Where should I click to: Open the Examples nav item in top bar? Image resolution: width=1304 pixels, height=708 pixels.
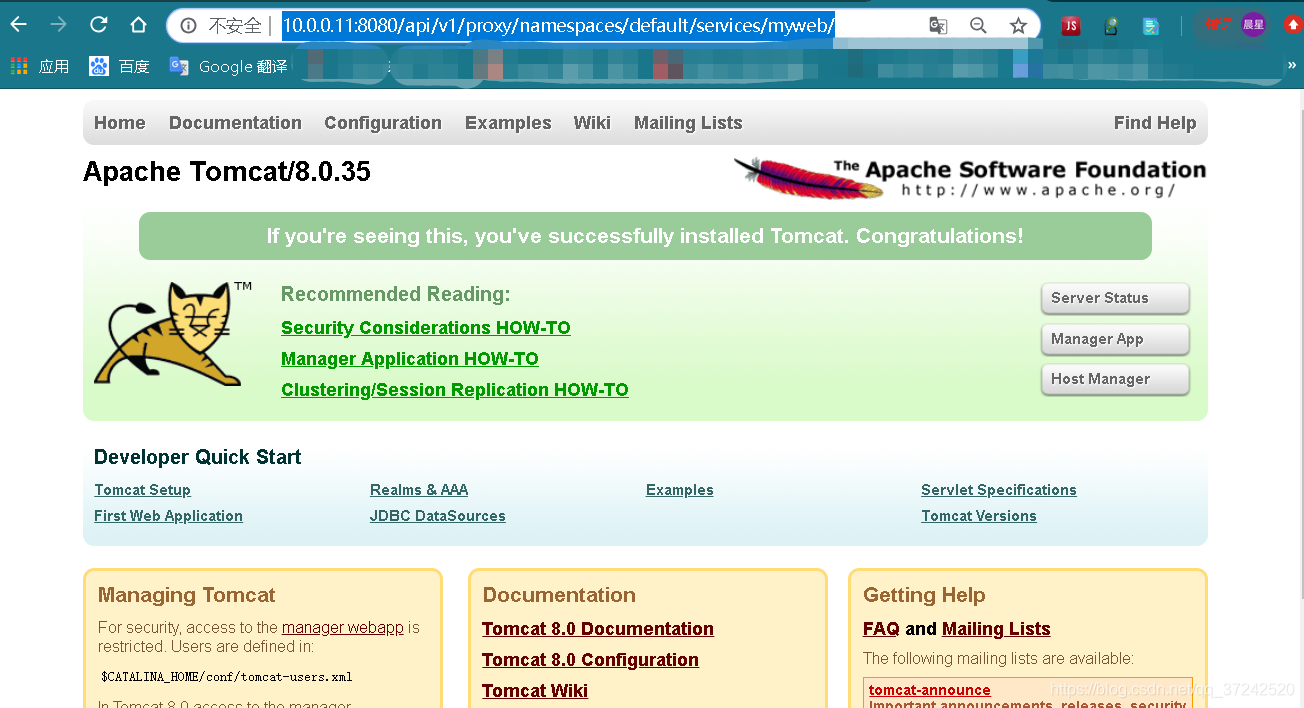pos(508,123)
